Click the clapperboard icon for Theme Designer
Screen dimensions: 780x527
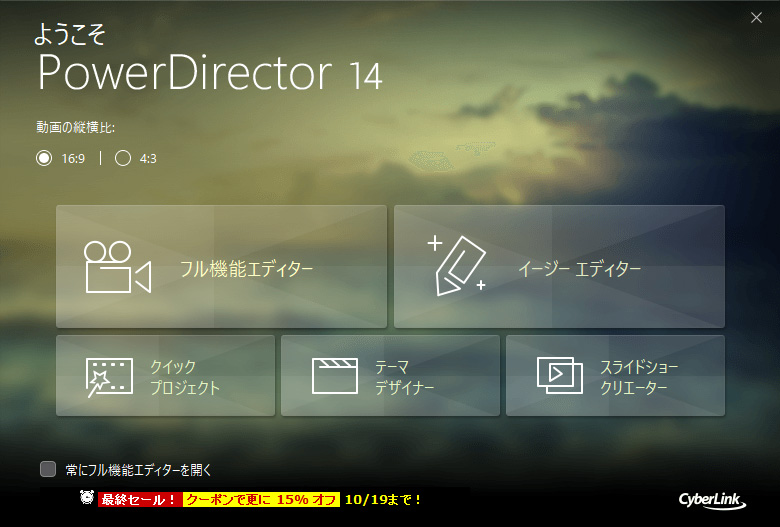coord(334,376)
